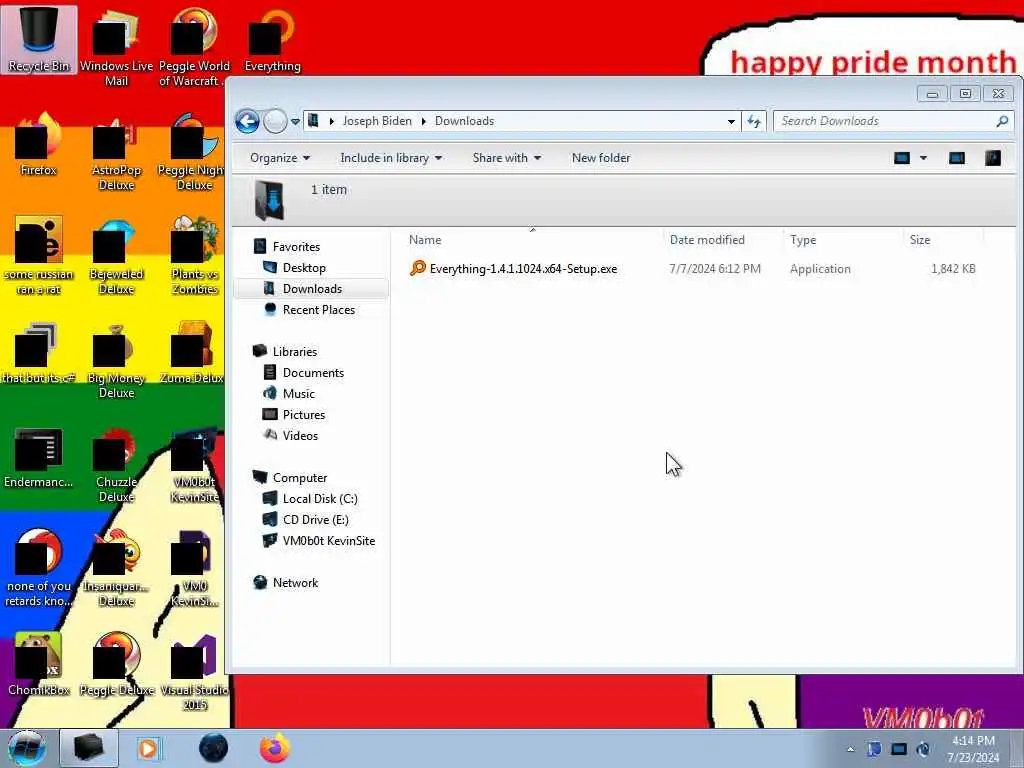Image resolution: width=1024 pixels, height=768 pixels.
Task: Select Peggle World of Warcraft desktop icon
Action: click(193, 47)
